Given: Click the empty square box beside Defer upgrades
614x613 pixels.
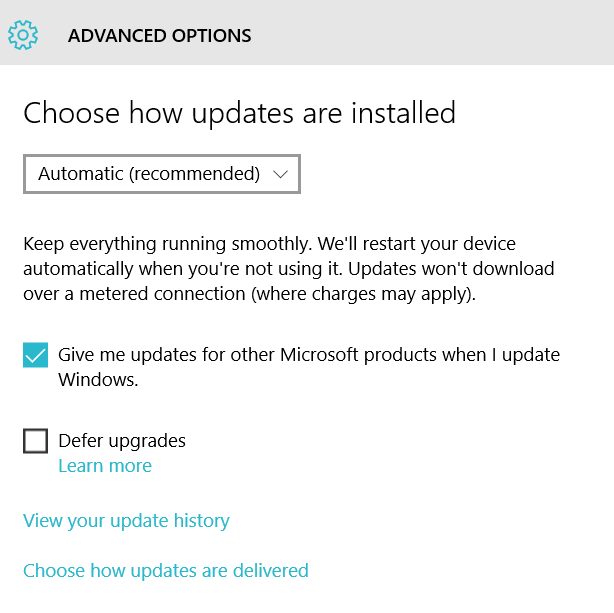Looking at the screenshot, I should 36,441.
